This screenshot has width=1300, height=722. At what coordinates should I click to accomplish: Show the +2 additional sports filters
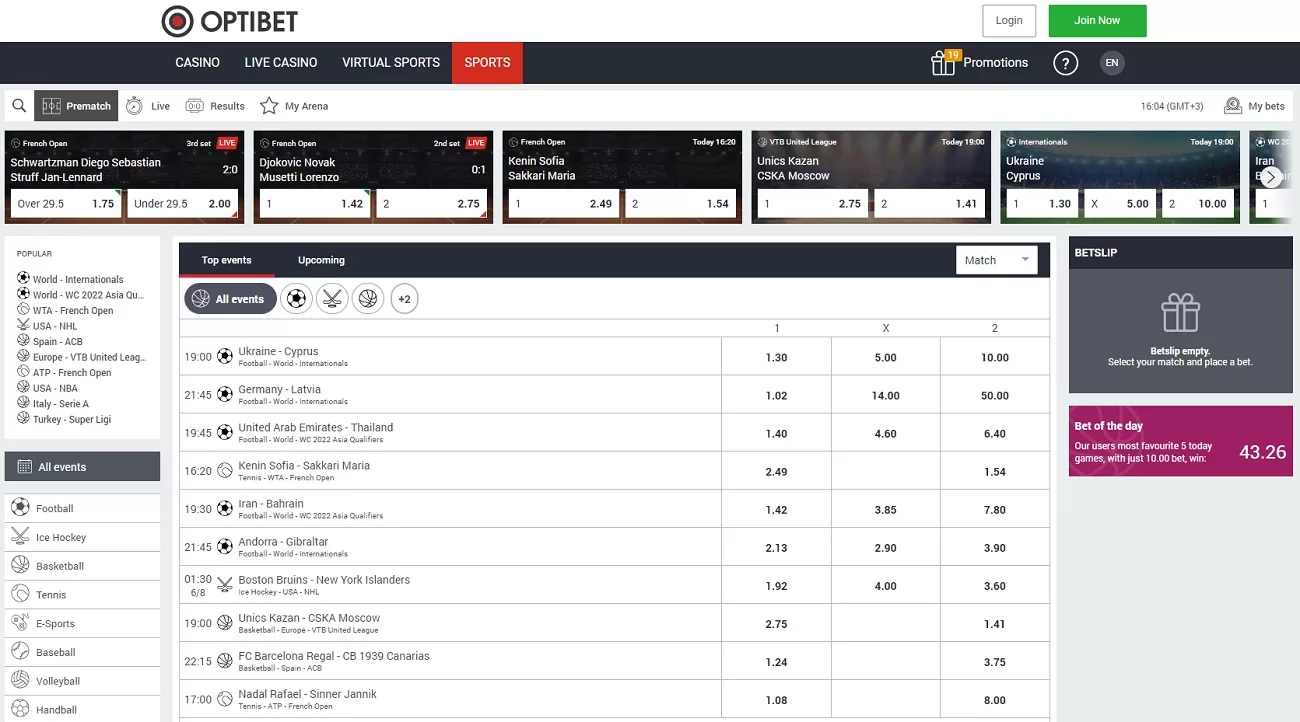click(x=404, y=298)
